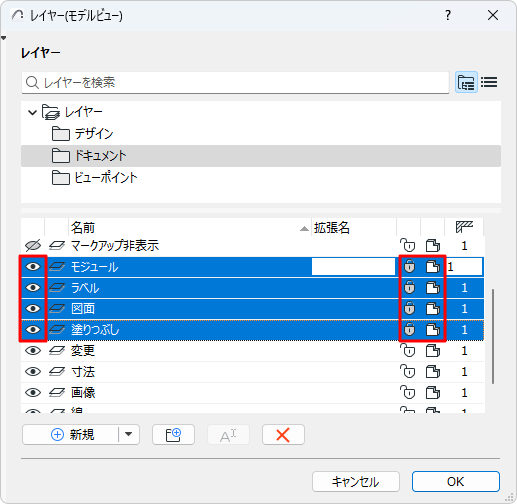Focus the レイヤーを検索 search field
The image size is (517, 504).
tap(235, 82)
